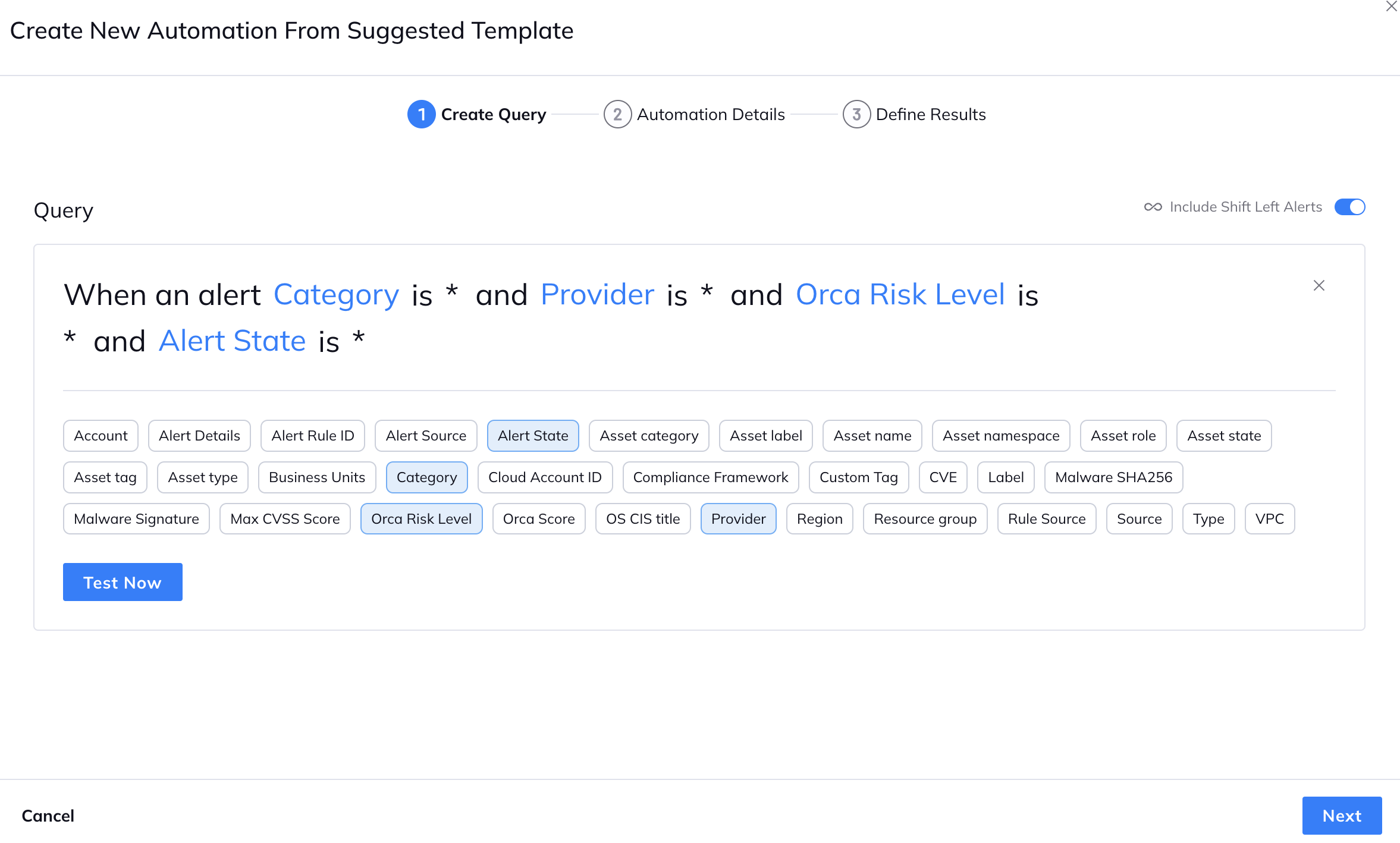Add the Compliance Framework filter

(x=710, y=477)
